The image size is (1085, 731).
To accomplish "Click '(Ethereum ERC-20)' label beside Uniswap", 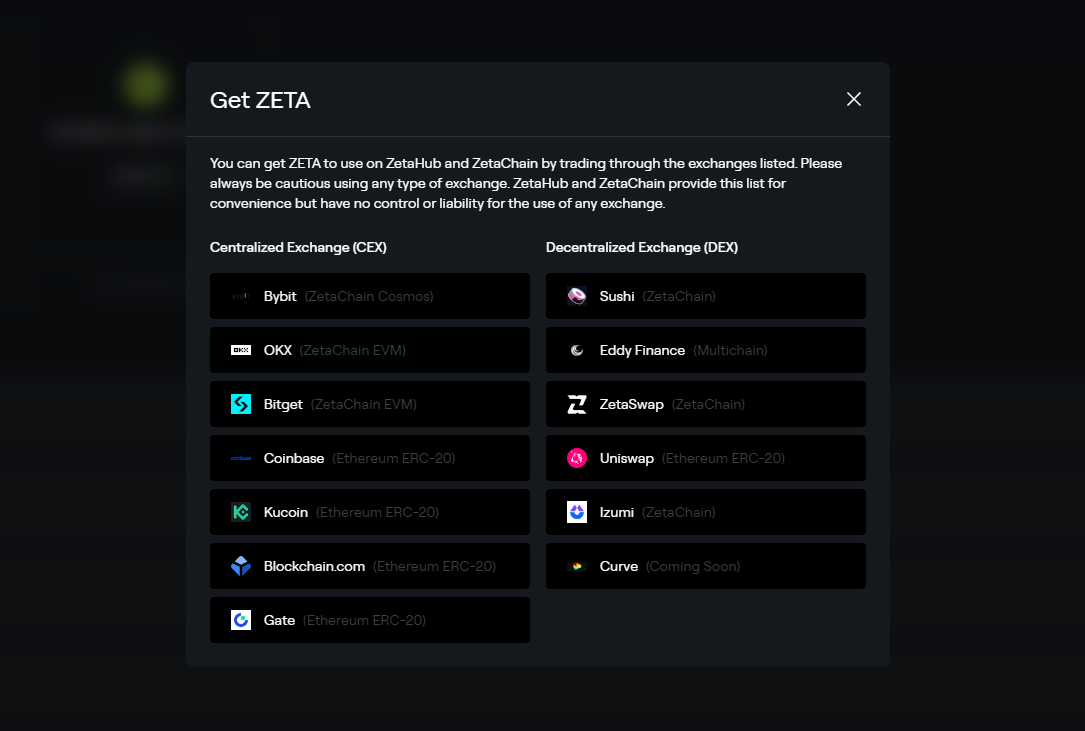I will tap(723, 458).
